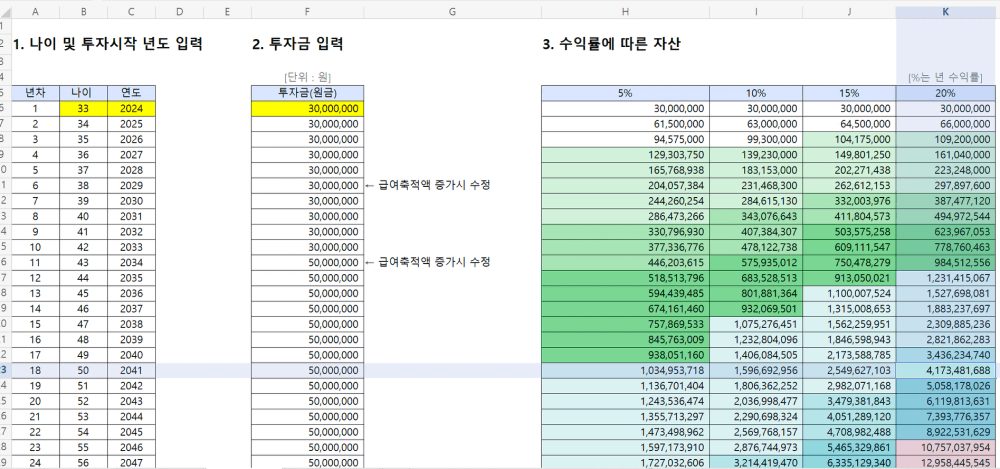The height and width of the screenshot is (469, 1000).
Task: Select cell with value 1,806,362,252
Action: point(756,385)
